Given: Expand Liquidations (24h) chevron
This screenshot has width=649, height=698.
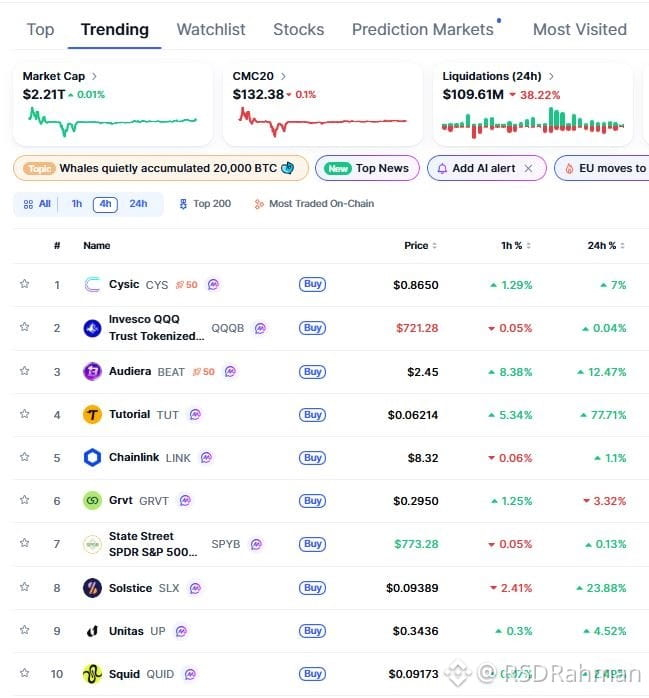Looking at the screenshot, I should click(x=551, y=76).
